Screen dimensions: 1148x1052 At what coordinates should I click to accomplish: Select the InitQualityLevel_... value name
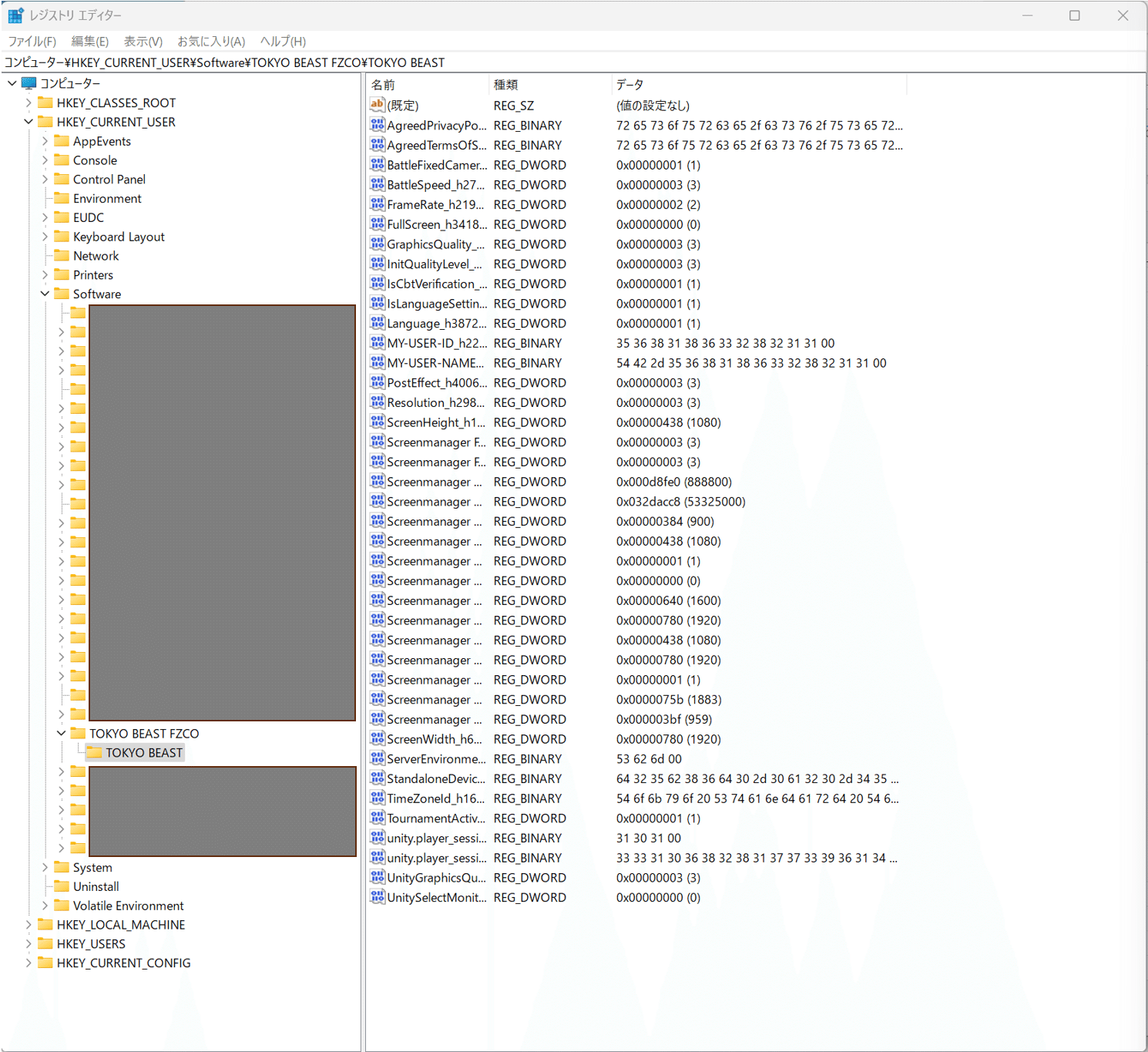pyautogui.click(x=434, y=264)
